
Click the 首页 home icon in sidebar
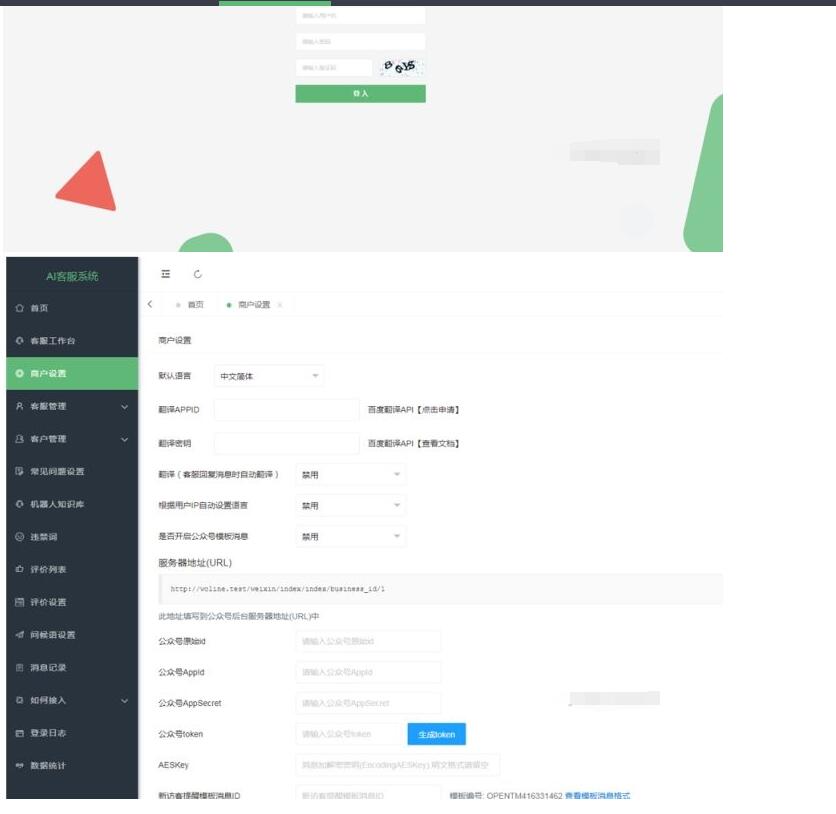(19, 308)
